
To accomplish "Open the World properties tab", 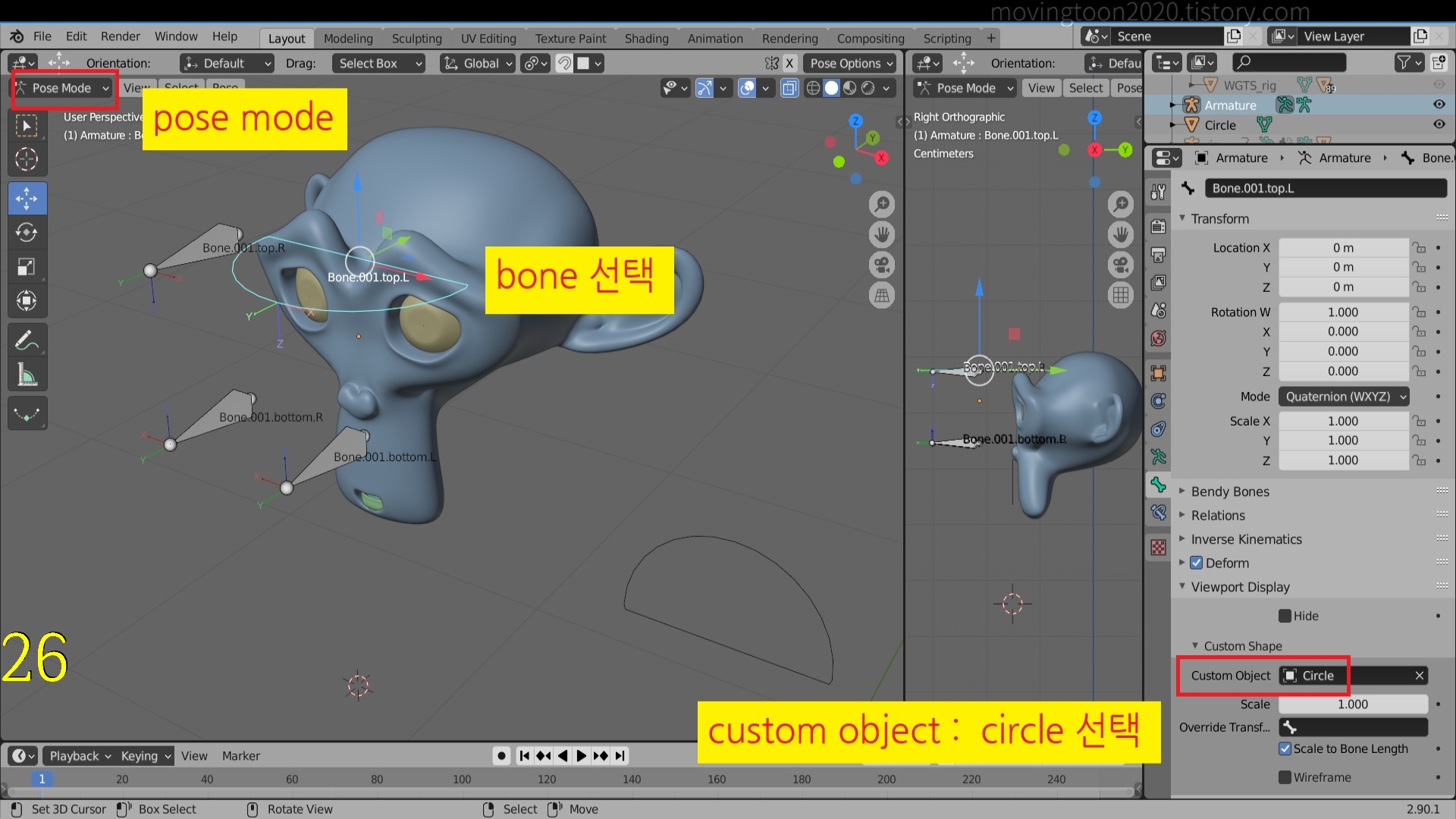I will (x=1158, y=338).
